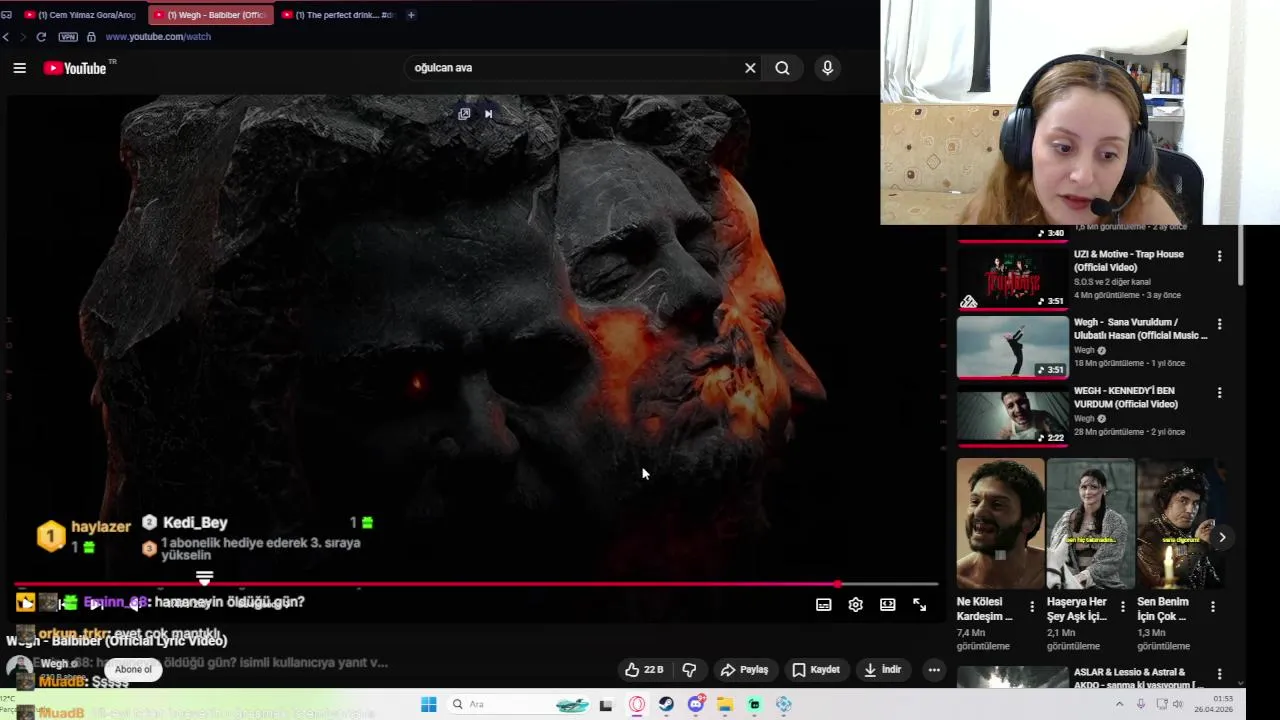Open player settings gear

(x=855, y=605)
